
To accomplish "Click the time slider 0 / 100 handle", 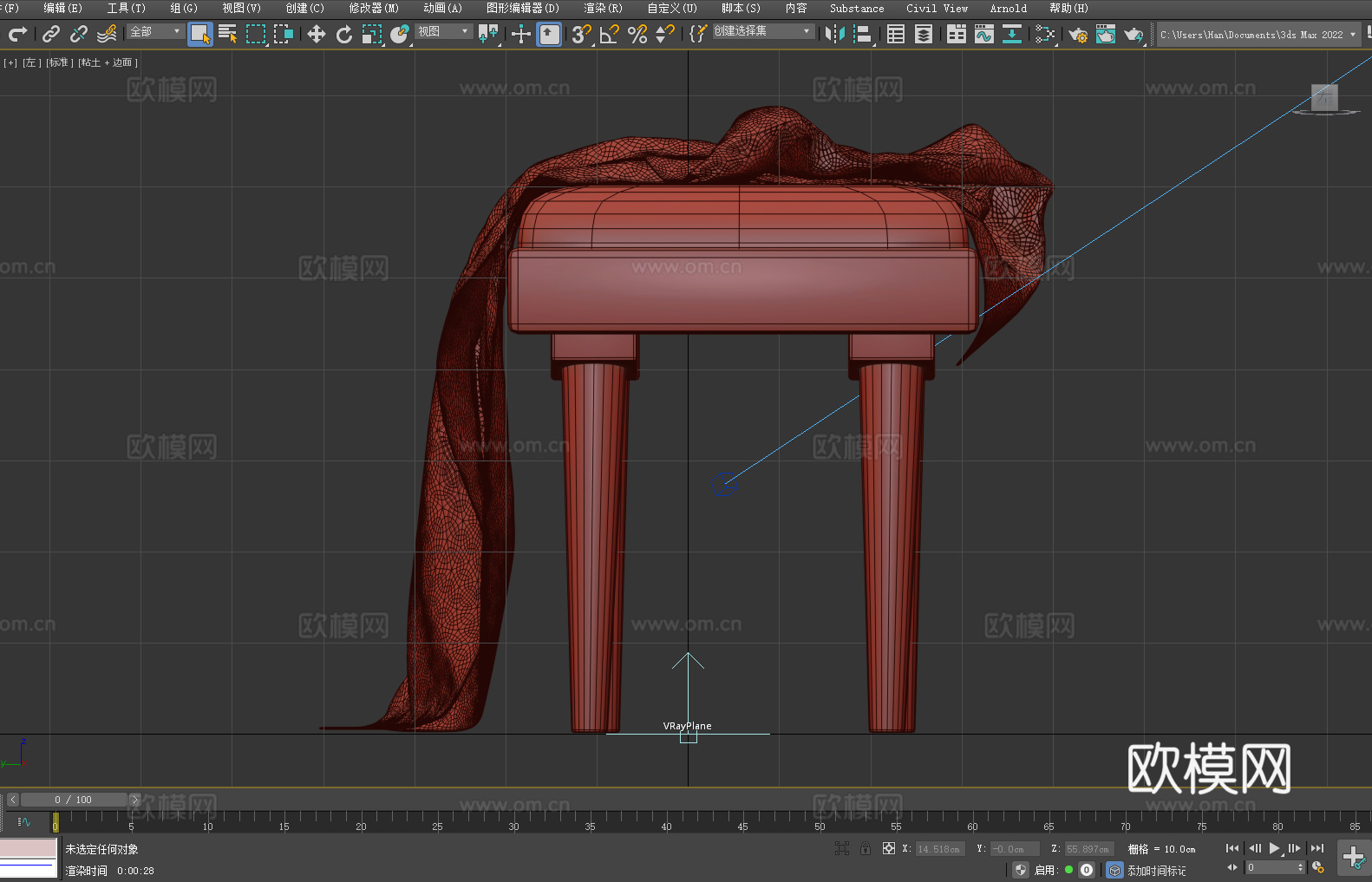I will point(74,800).
